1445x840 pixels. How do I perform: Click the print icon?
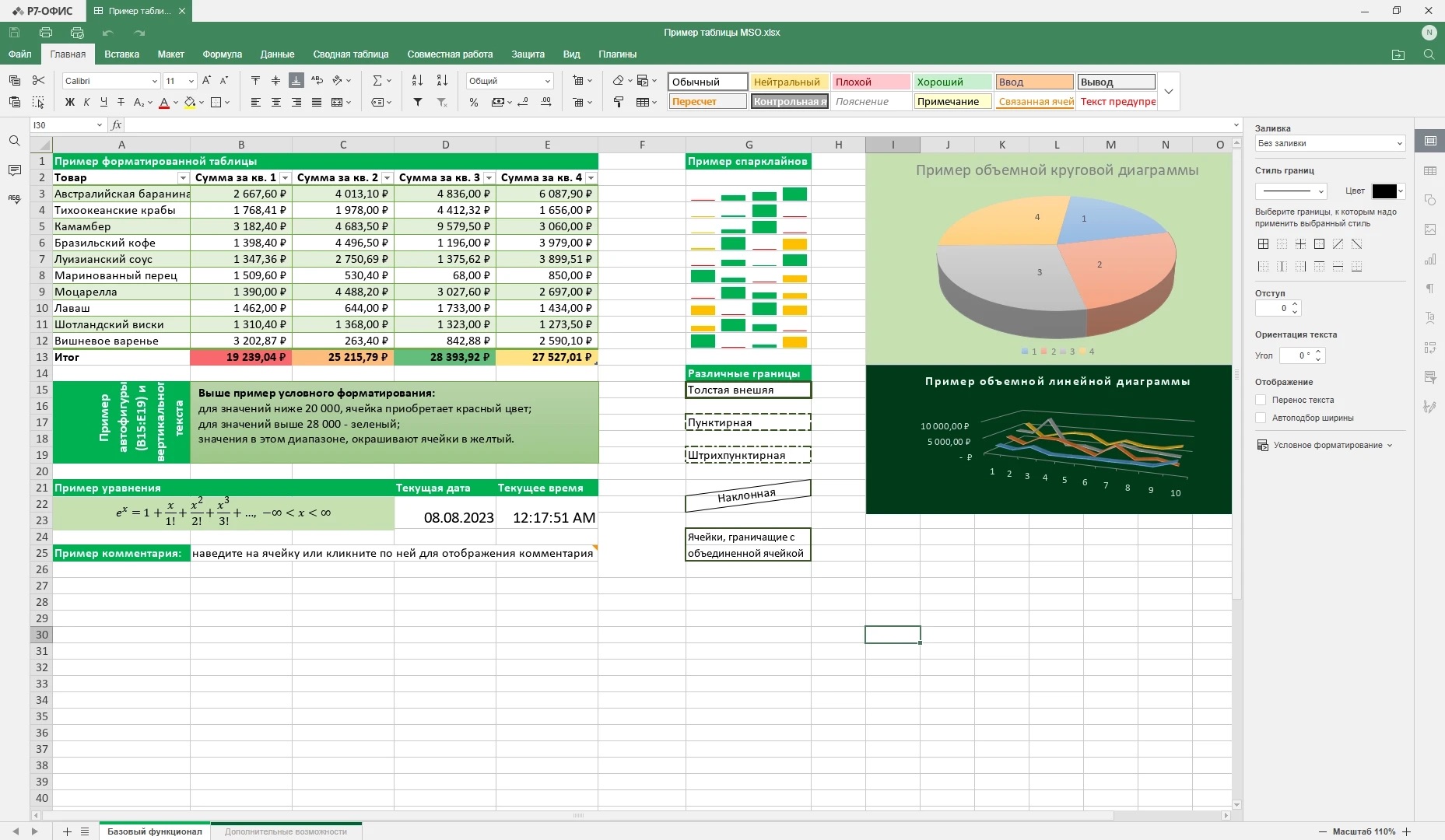46,33
